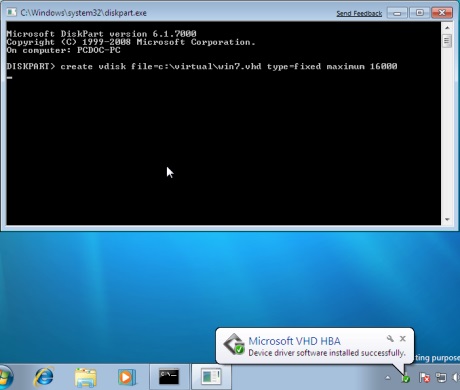460x390 pixels.
Task: Open the network tray icon
Action: point(441,377)
